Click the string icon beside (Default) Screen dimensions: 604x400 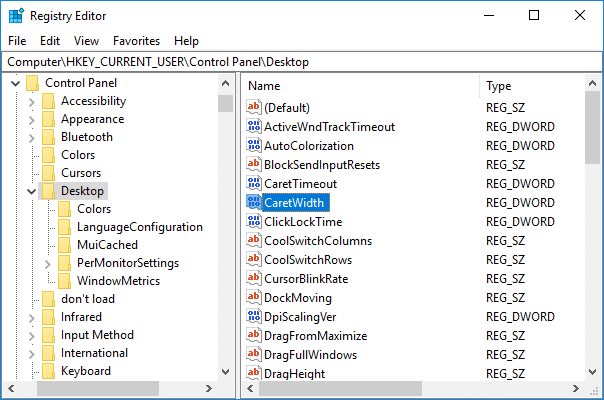point(253,108)
